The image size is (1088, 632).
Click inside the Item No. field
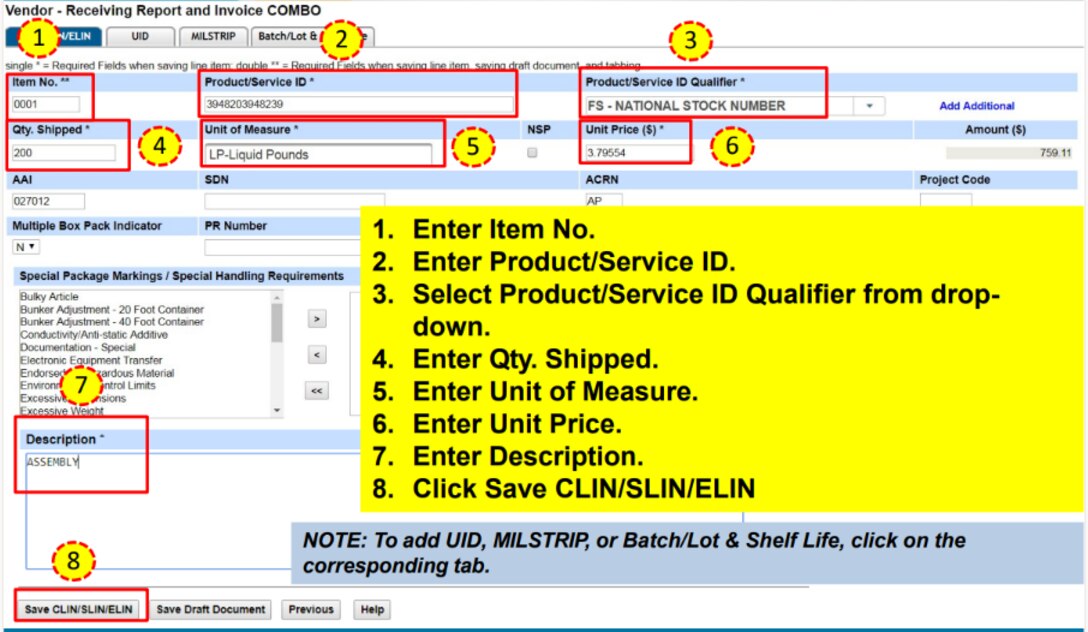point(45,101)
